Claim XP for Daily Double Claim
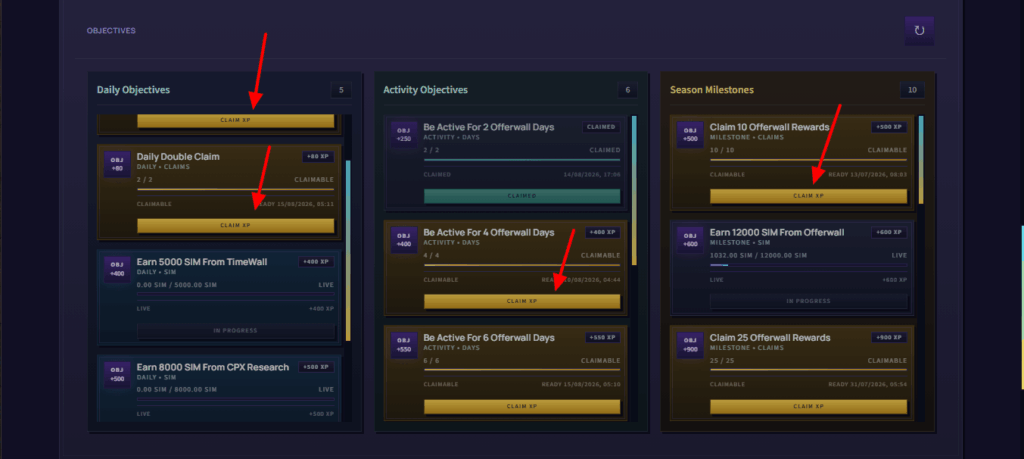1024x459 pixels. [x=236, y=225]
